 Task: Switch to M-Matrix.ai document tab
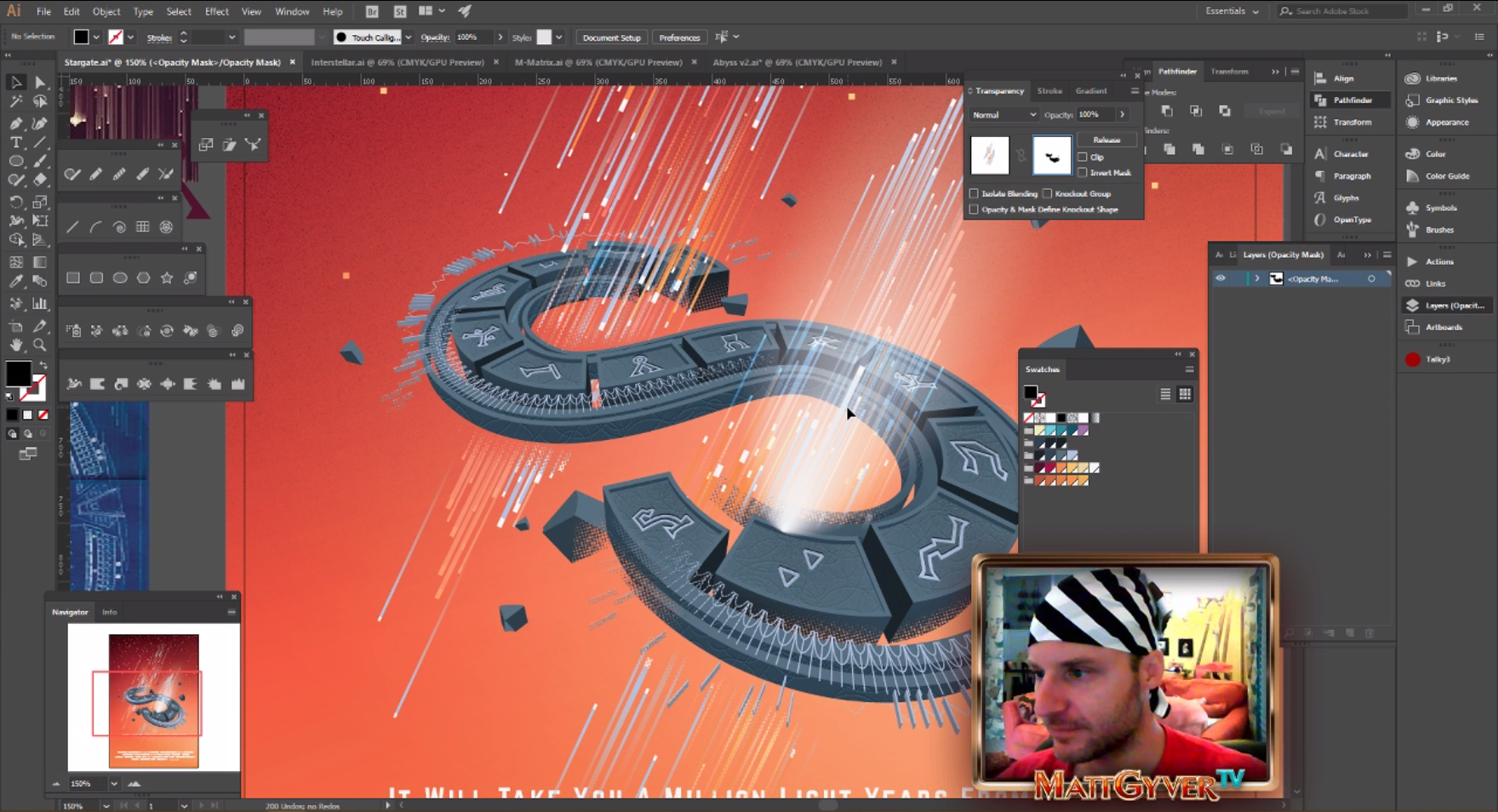598,62
